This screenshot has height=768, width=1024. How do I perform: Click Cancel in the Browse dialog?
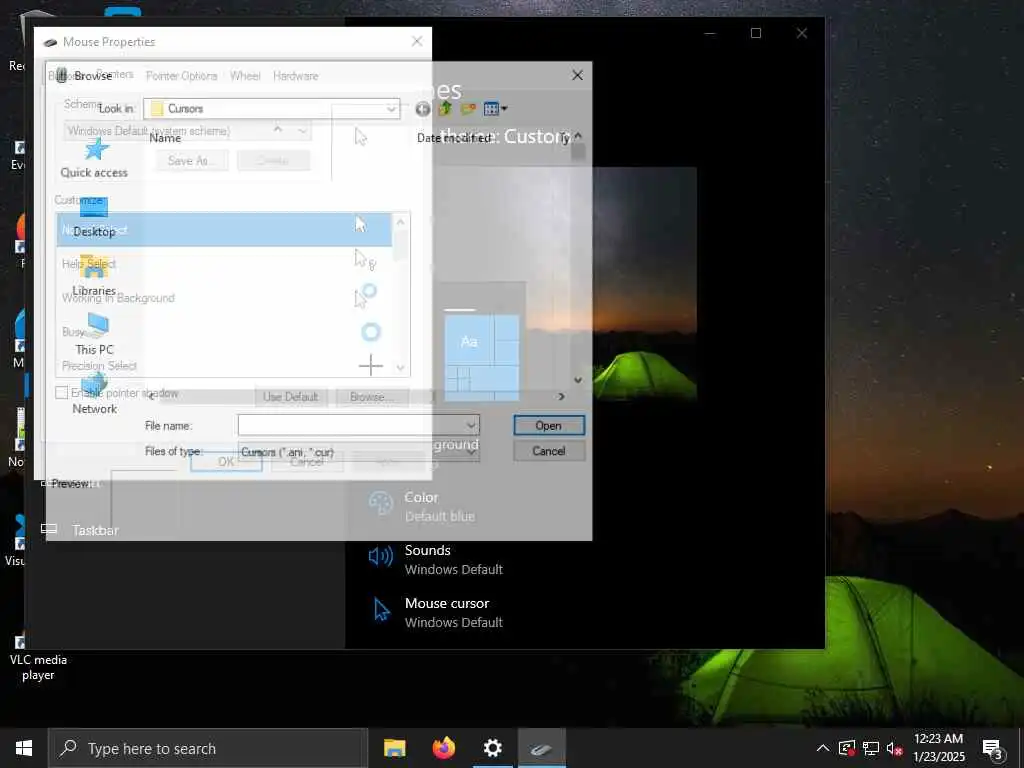[x=549, y=451]
